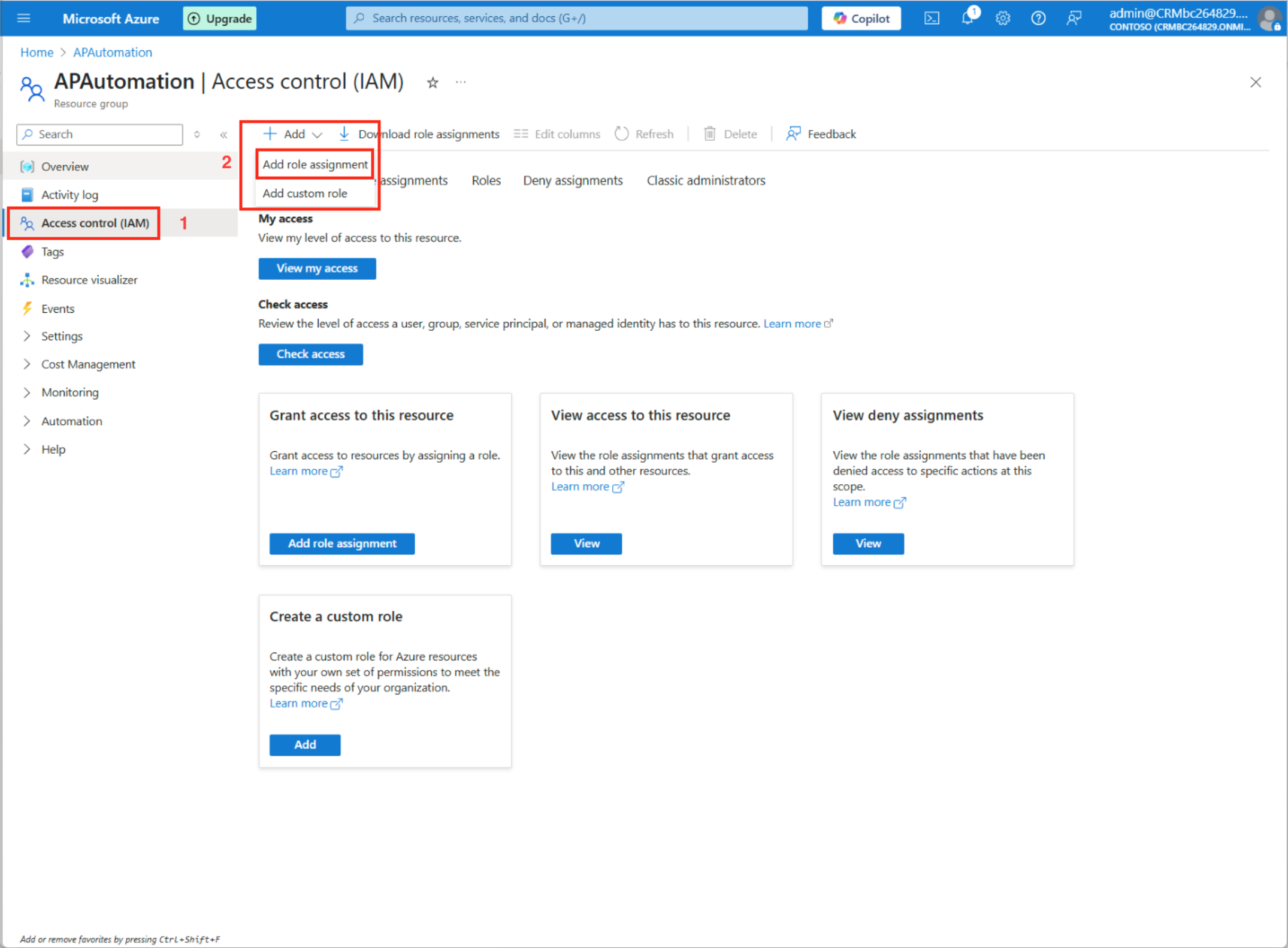
Task: Open the help question mark icon
Action: tap(1038, 18)
